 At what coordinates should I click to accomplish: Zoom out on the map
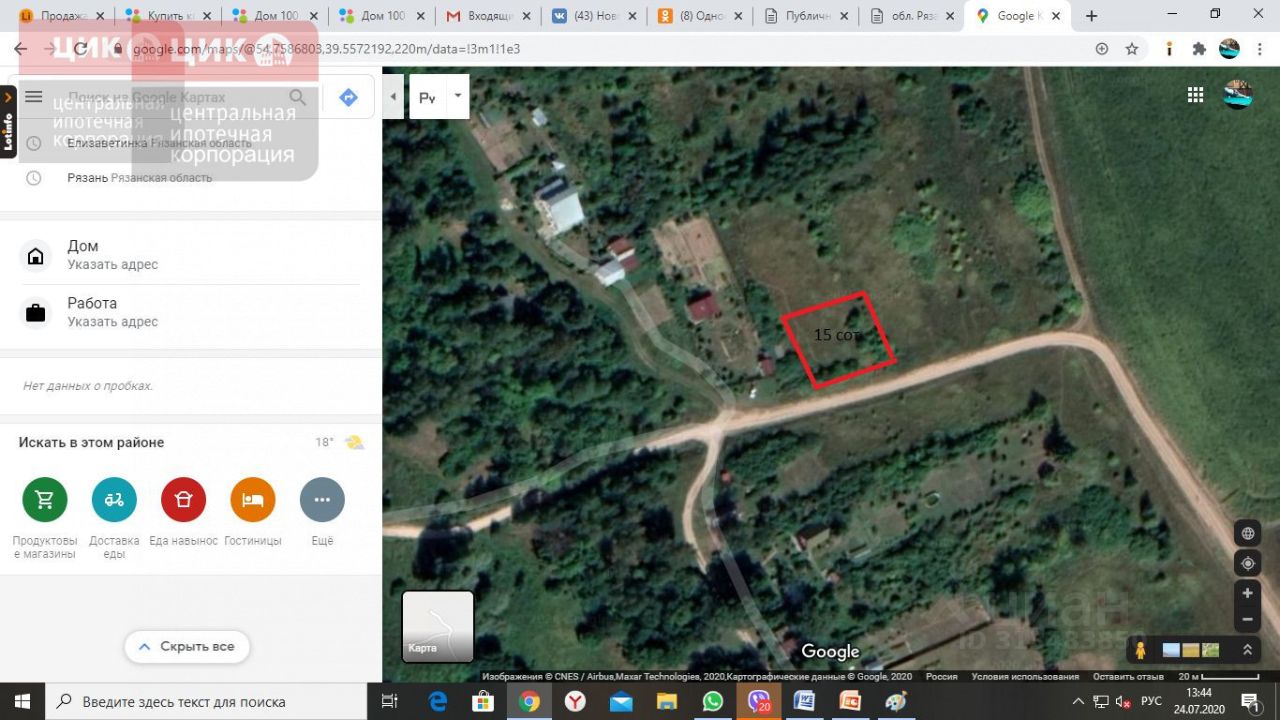click(1247, 619)
